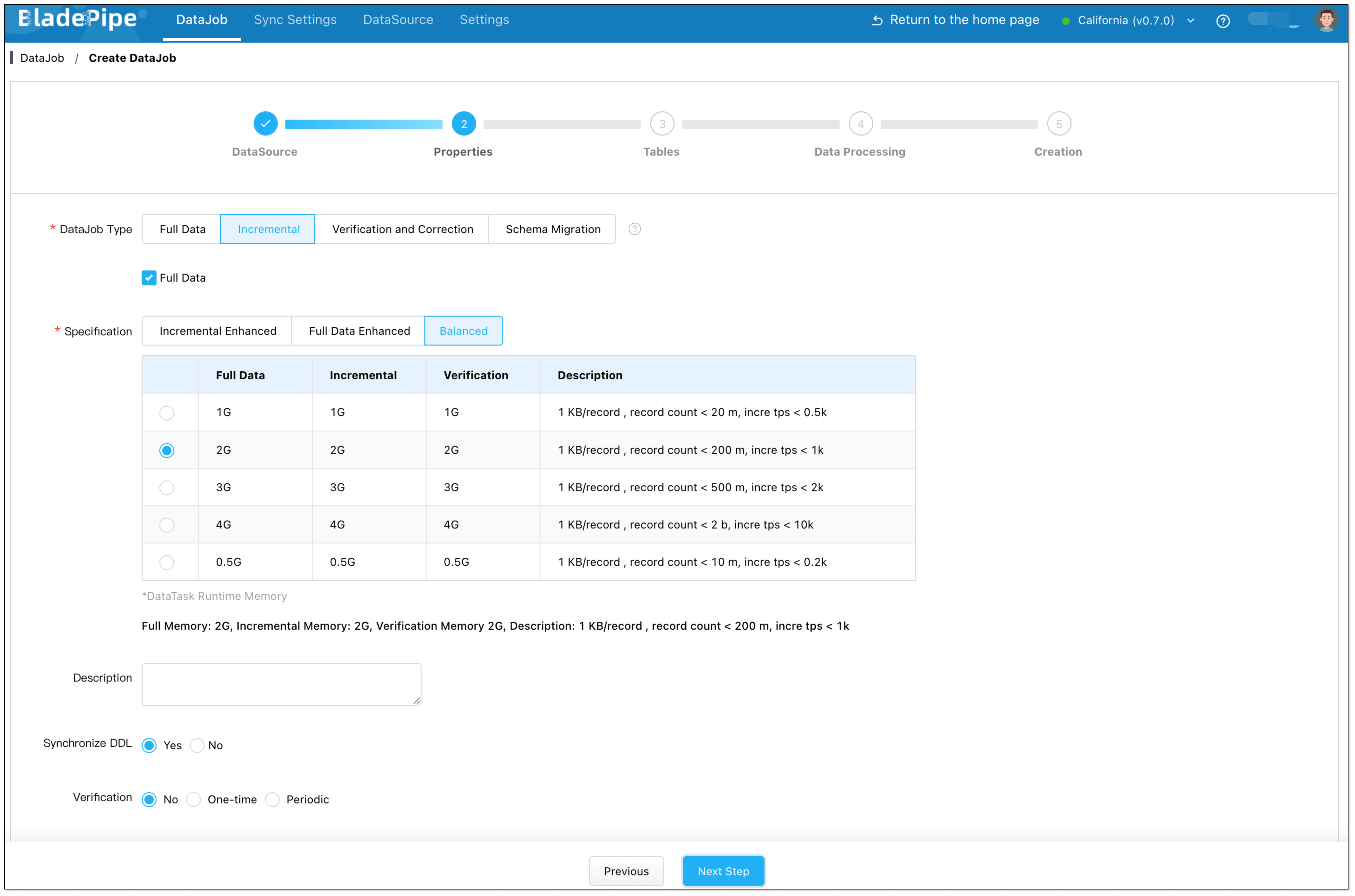Switch to Schema Migration job type
Image resolution: width=1355 pixels, height=896 pixels.
pyautogui.click(x=552, y=229)
